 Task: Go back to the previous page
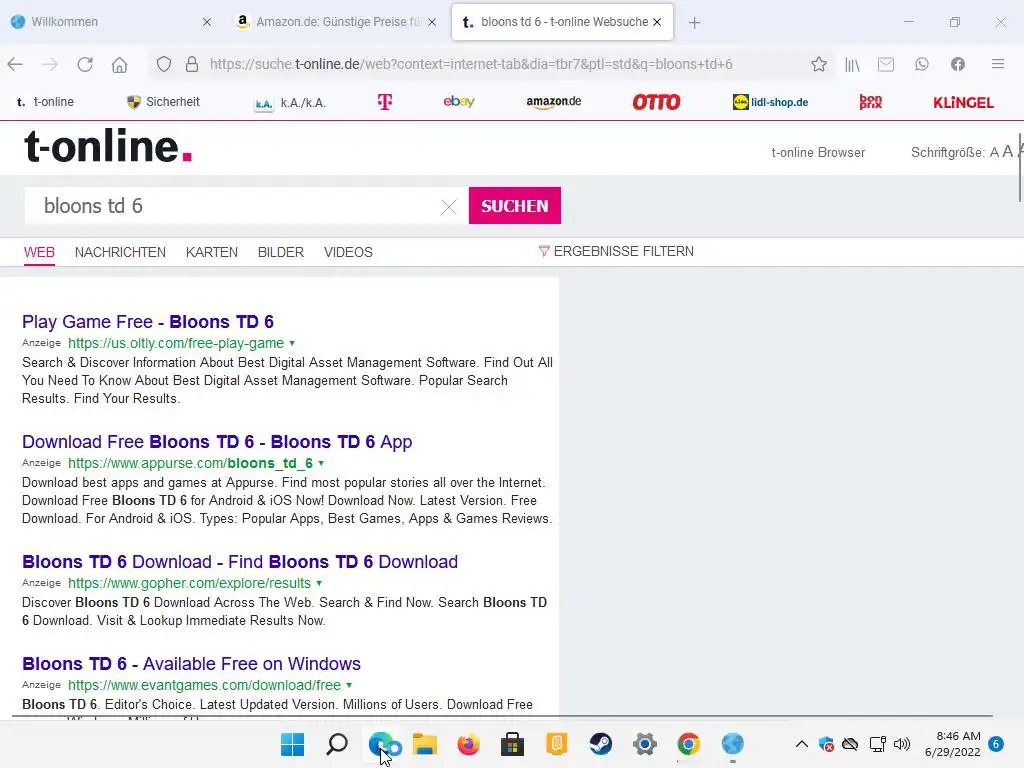pyautogui.click(x=15, y=64)
